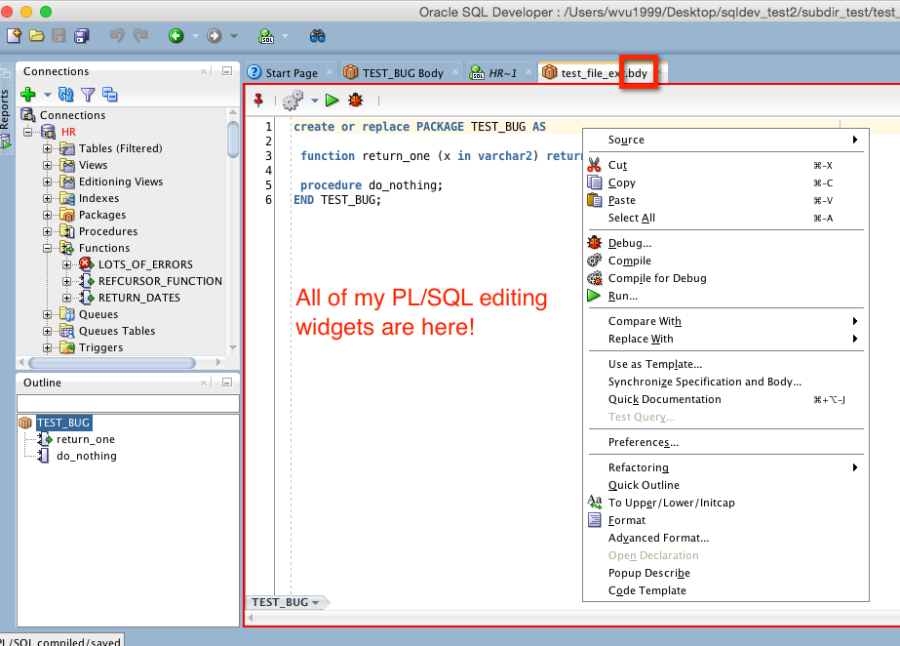
Task: Open the Back button history dropdown arrow
Action: tap(195, 36)
